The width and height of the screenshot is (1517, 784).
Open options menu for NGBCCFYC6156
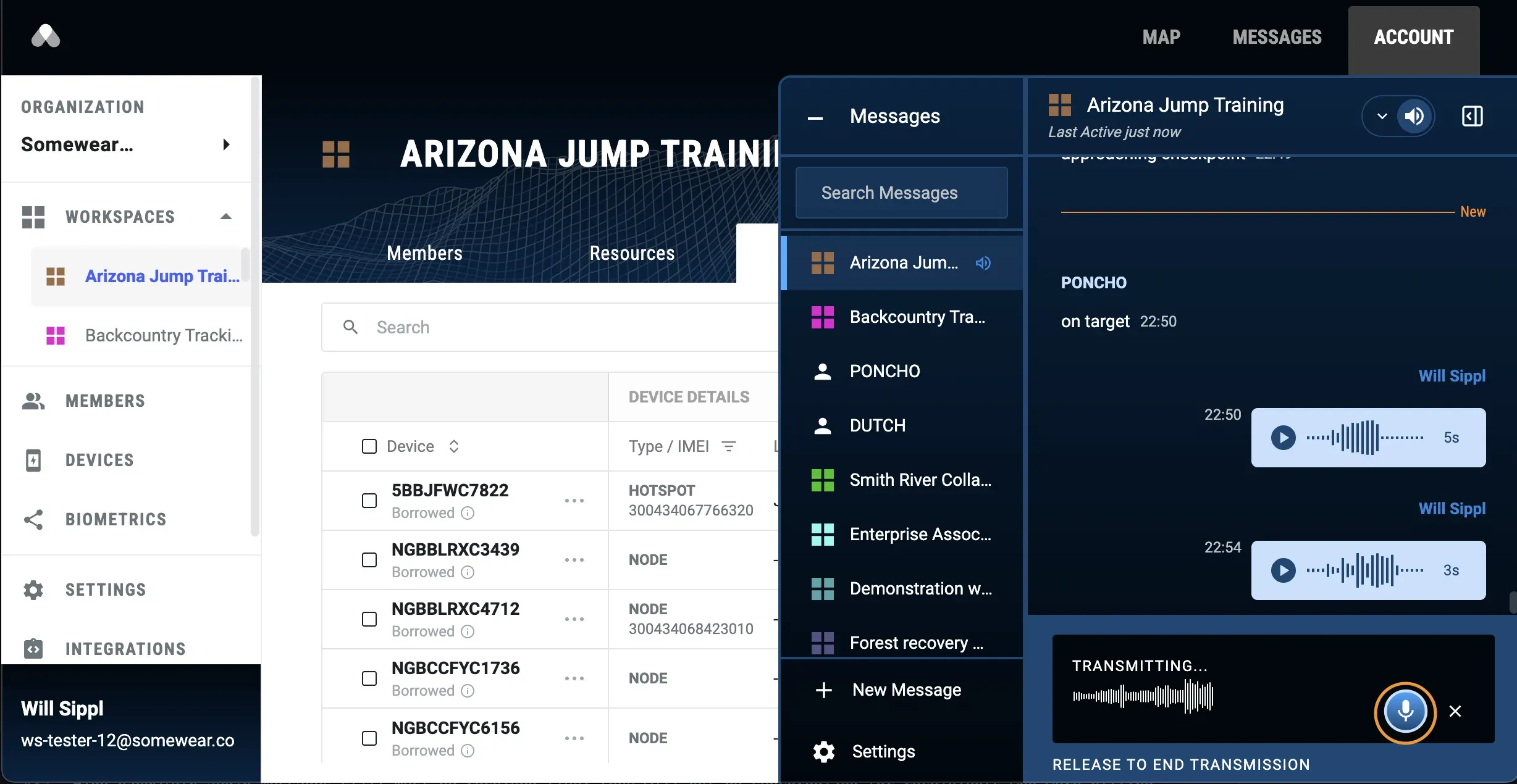click(574, 738)
